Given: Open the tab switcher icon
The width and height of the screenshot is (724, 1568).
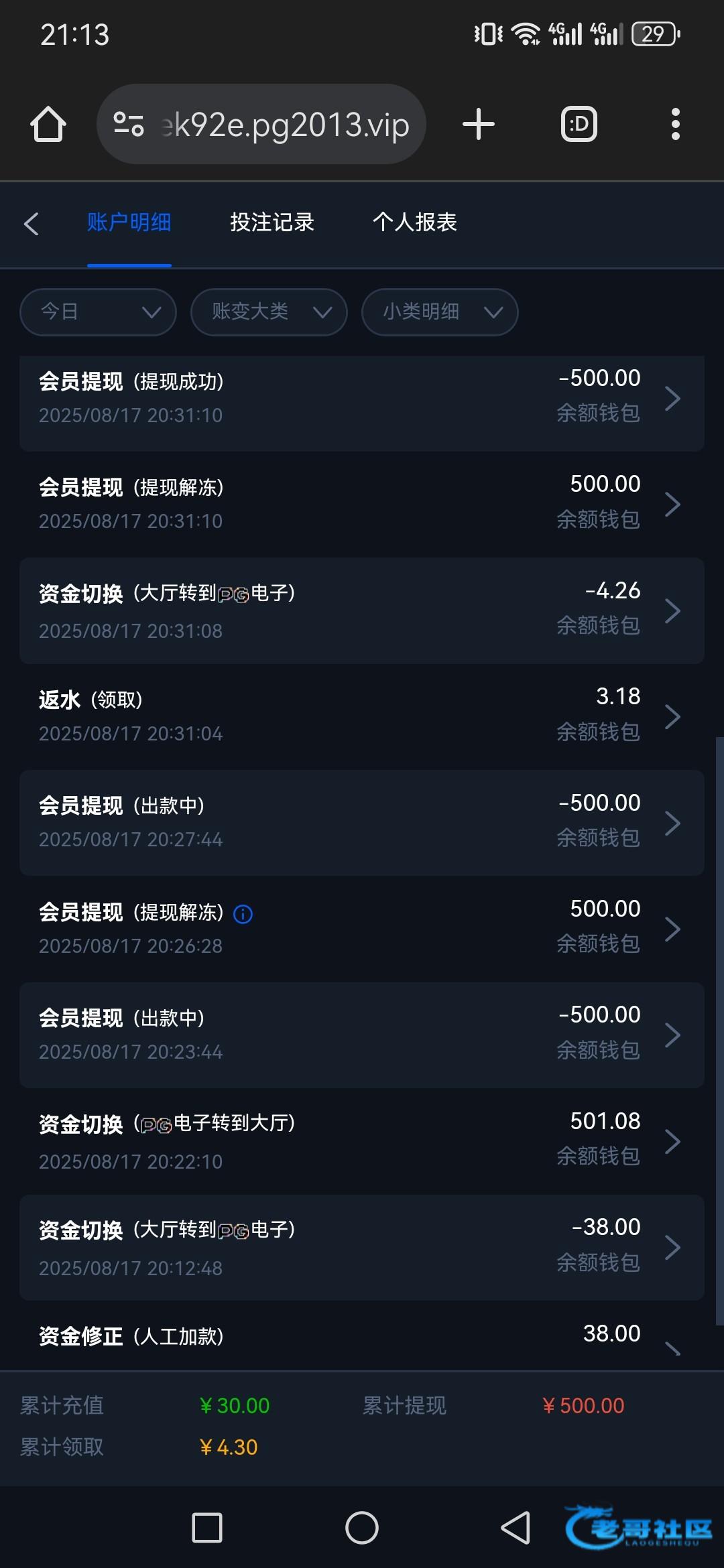Looking at the screenshot, I should [579, 124].
